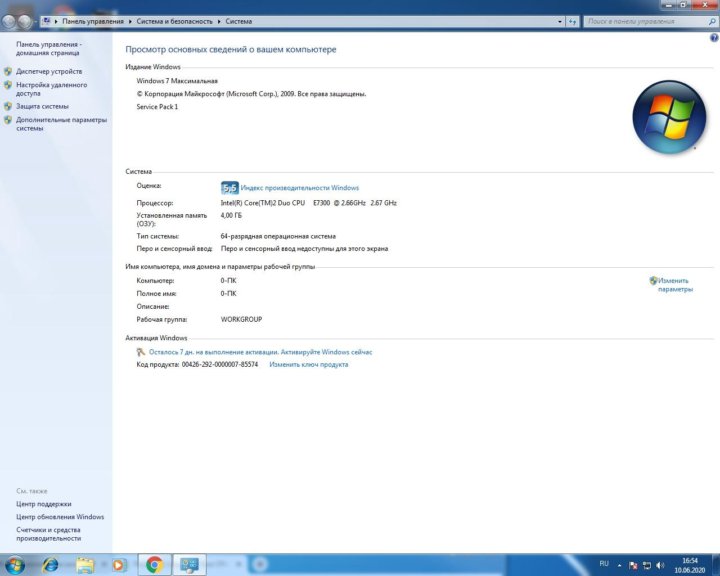Click the address bar refresh button

pos(572,22)
